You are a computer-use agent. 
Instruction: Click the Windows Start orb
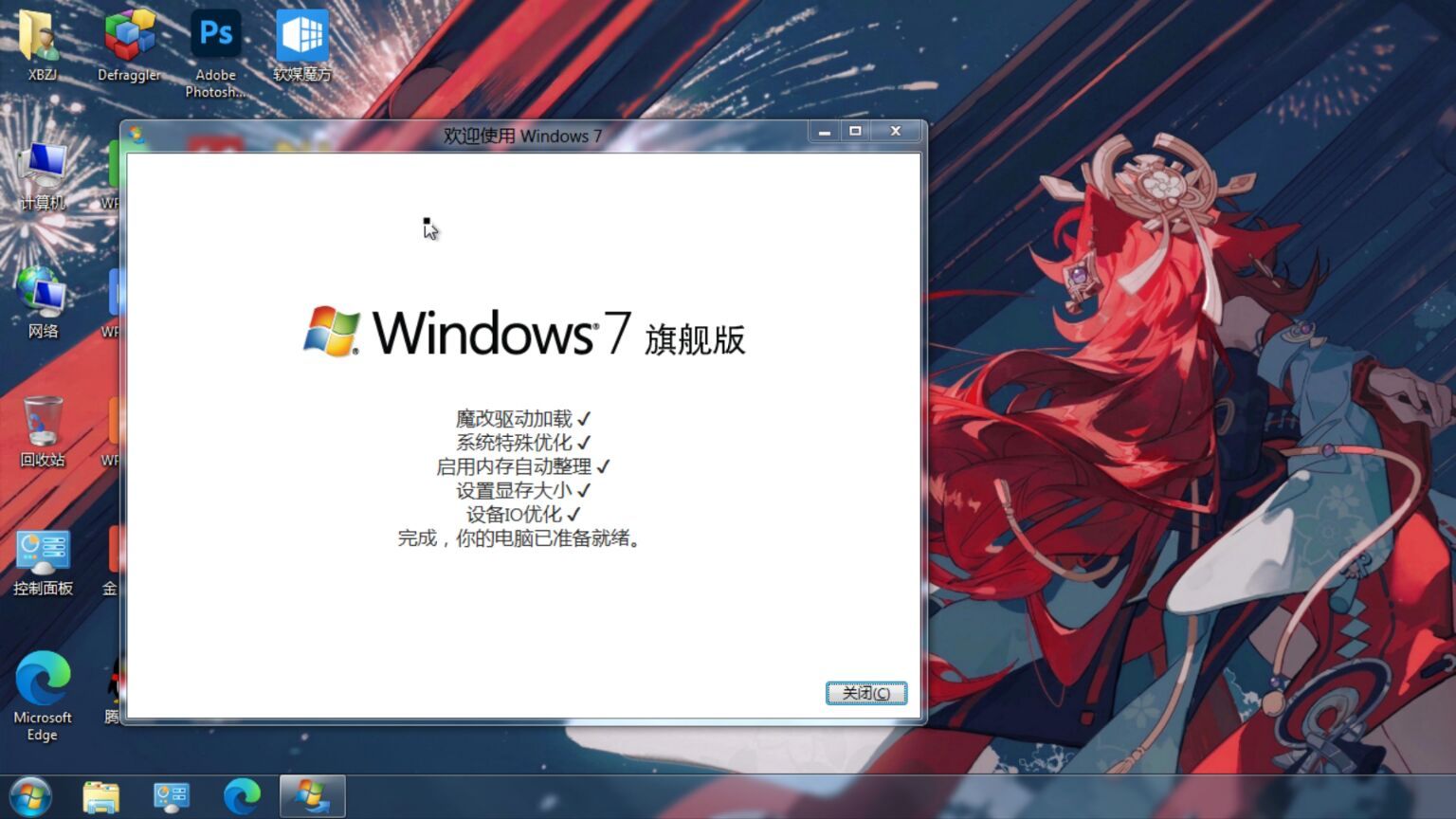30,796
